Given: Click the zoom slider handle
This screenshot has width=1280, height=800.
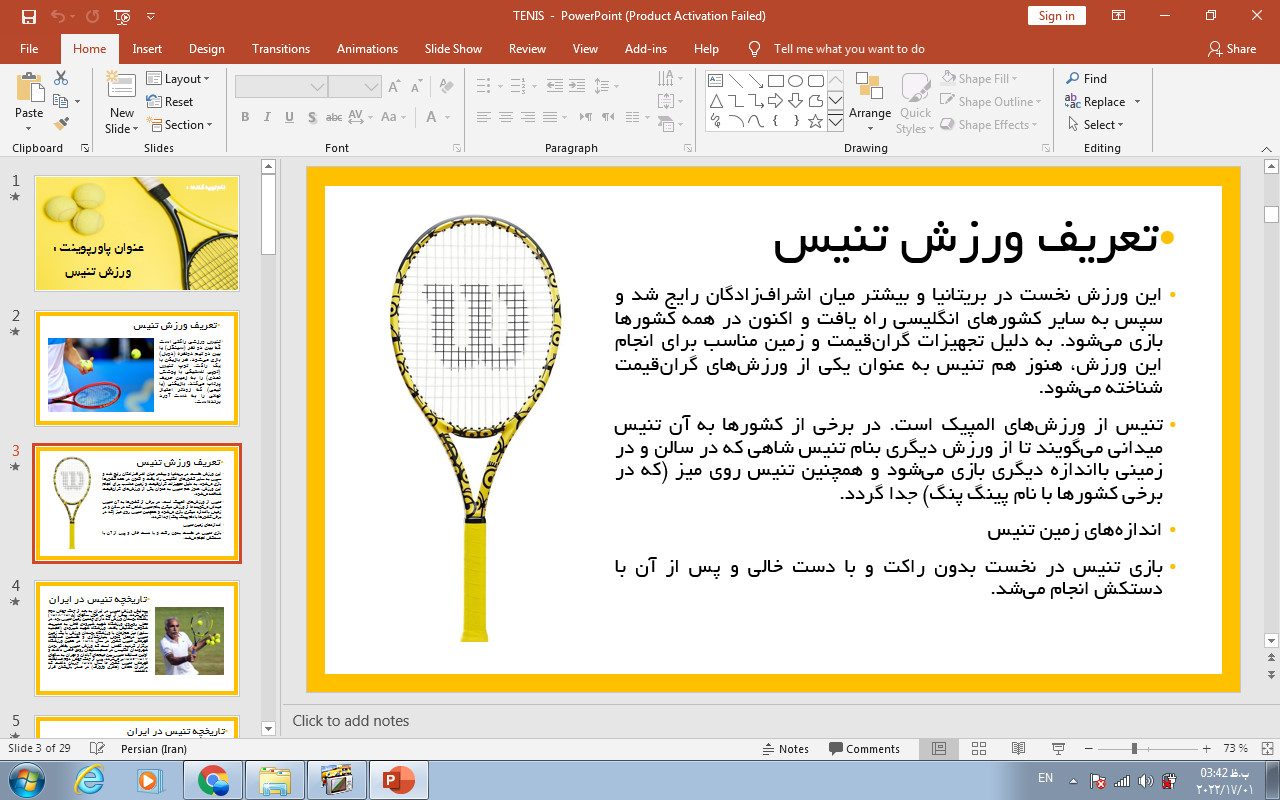Looking at the screenshot, I should 1134,748.
